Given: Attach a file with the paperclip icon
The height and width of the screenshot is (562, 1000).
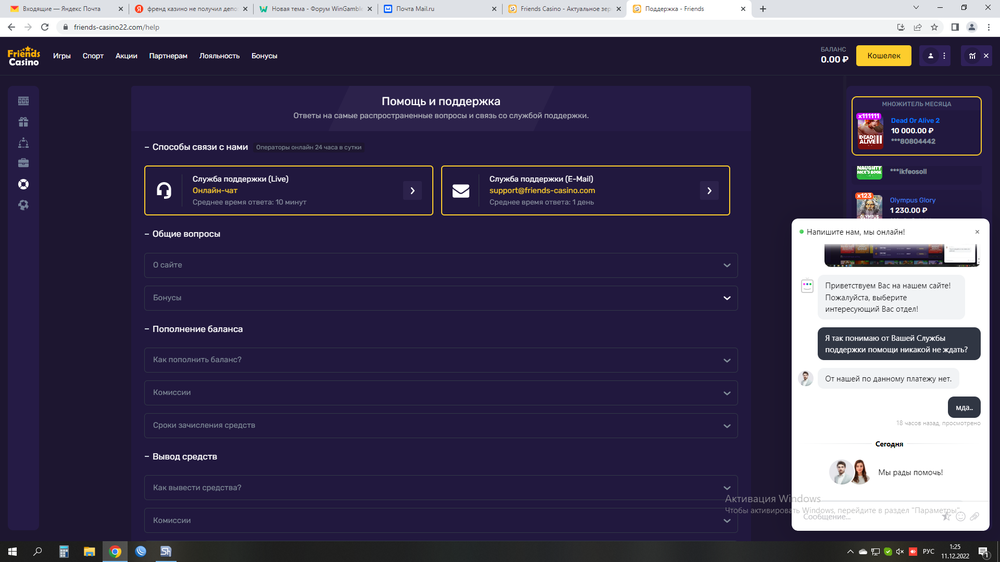Looking at the screenshot, I should point(975,516).
